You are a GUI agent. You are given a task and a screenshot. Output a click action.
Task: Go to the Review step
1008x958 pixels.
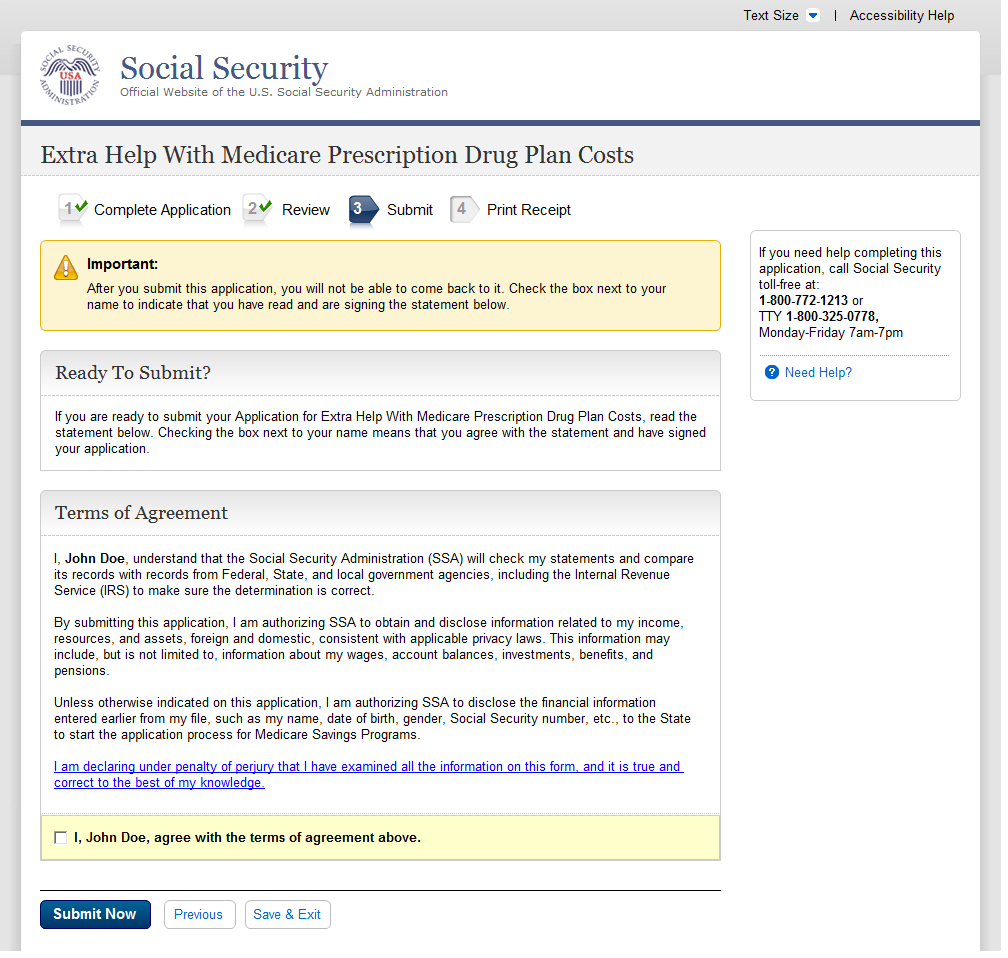306,210
